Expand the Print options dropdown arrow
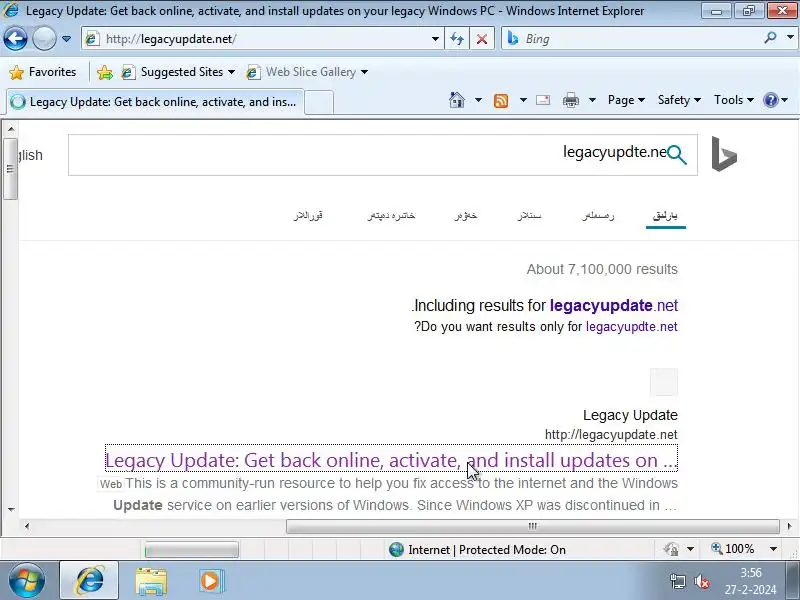The width and height of the screenshot is (800, 600). point(592,100)
